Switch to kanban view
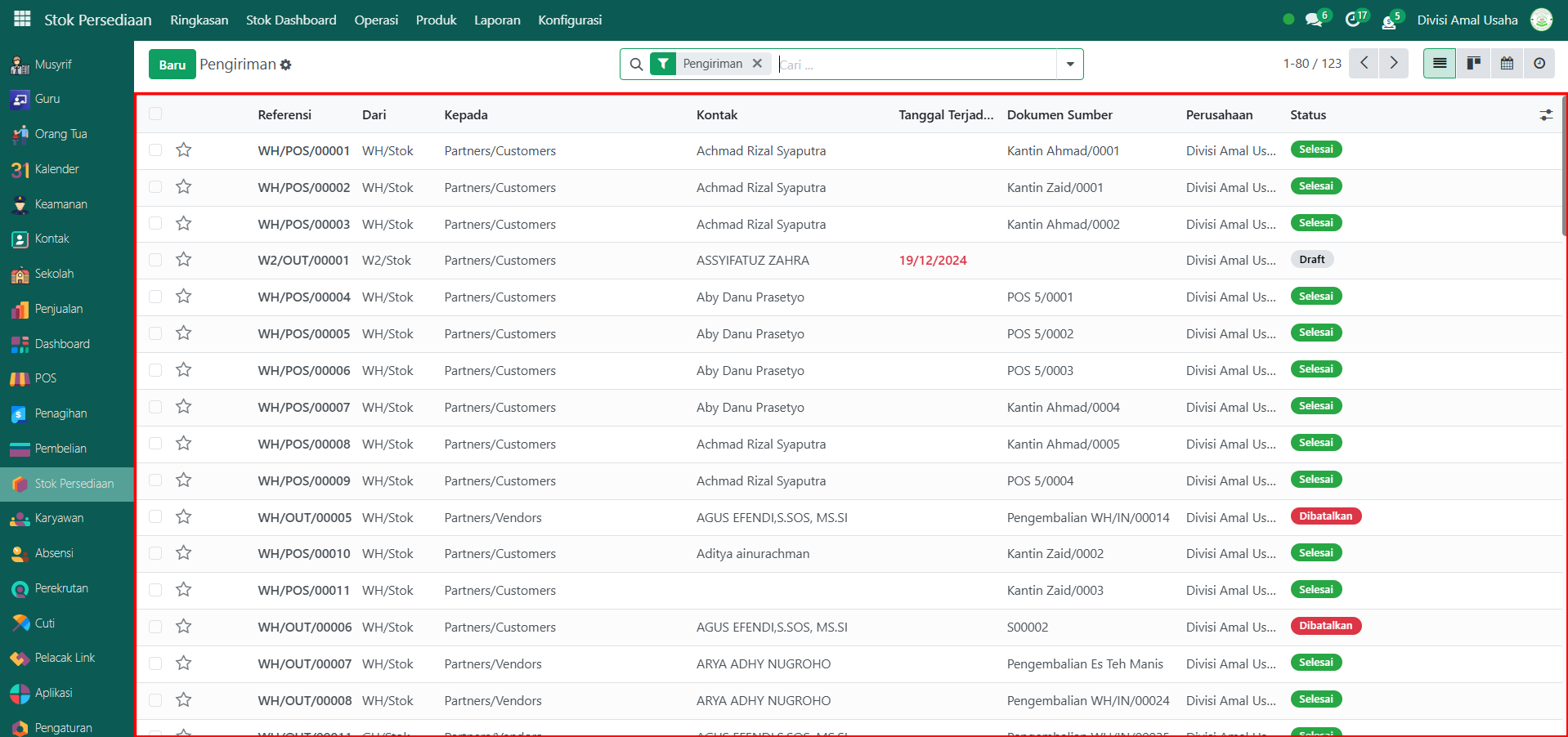Image resolution: width=1568 pixels, height=737 pixels. click(x=1473, y=64)
